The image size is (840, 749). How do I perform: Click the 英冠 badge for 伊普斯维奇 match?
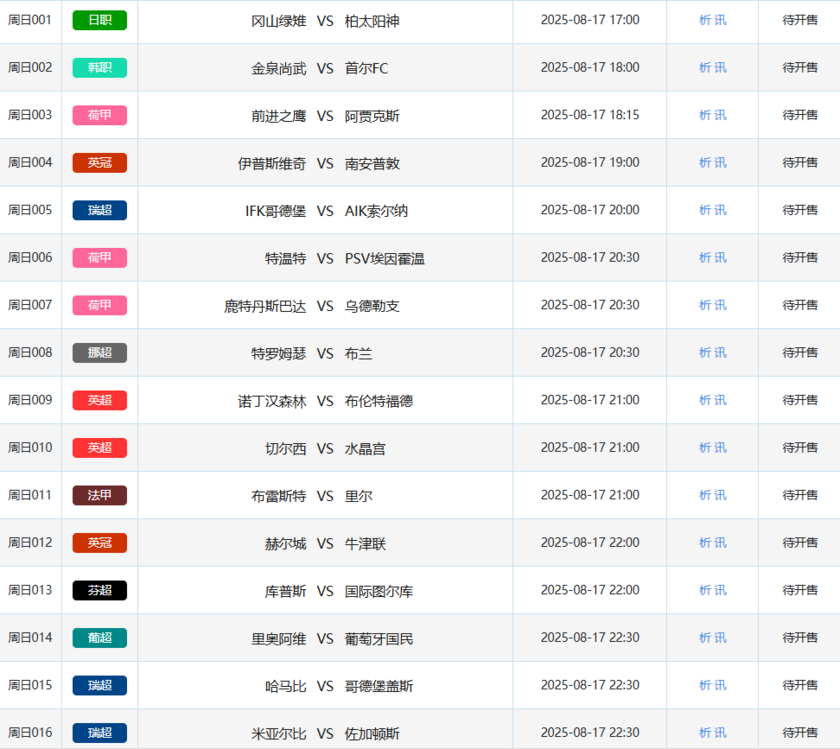click(99, 163)
